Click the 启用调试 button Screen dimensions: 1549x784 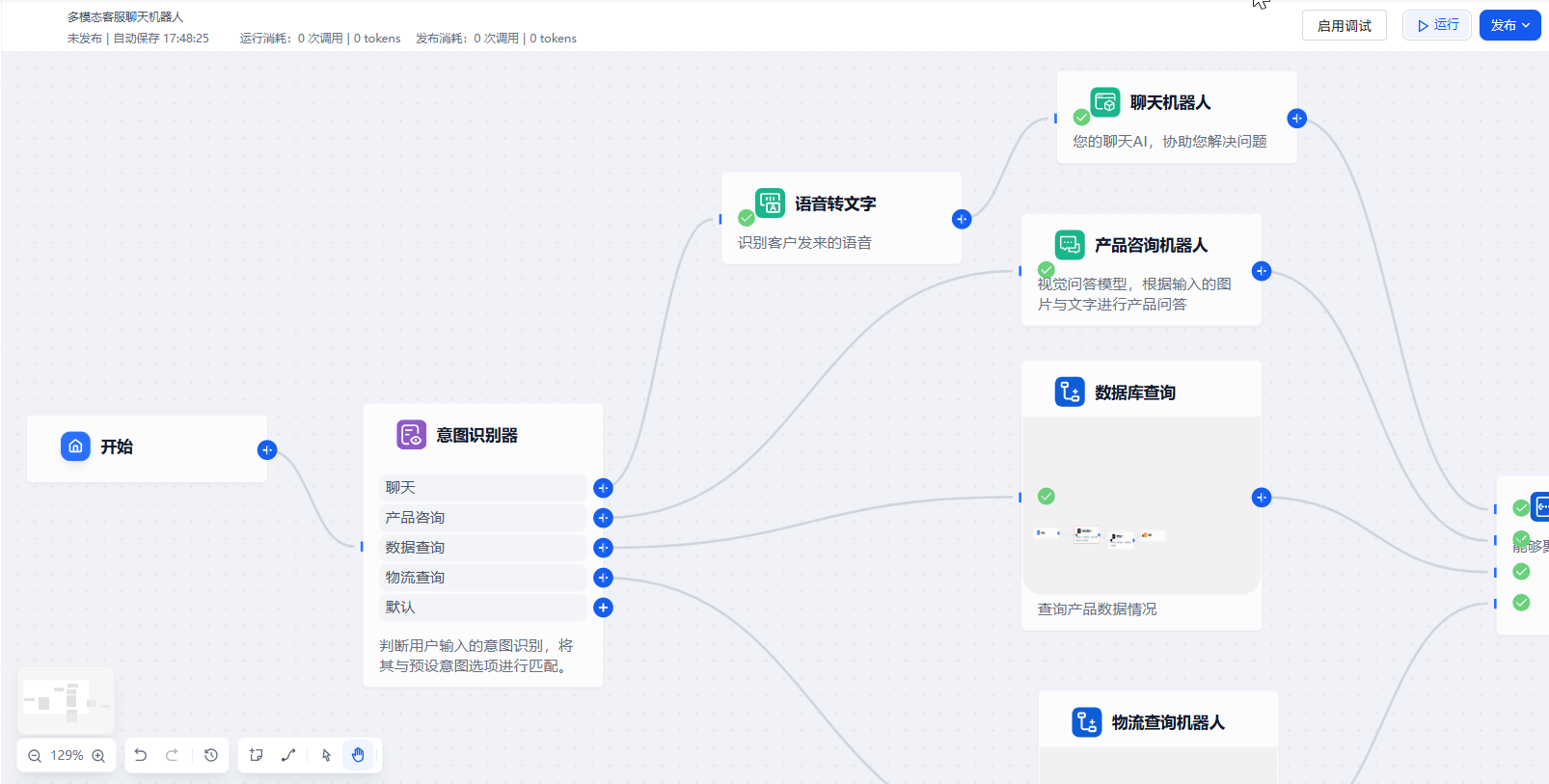[1344, 26]
